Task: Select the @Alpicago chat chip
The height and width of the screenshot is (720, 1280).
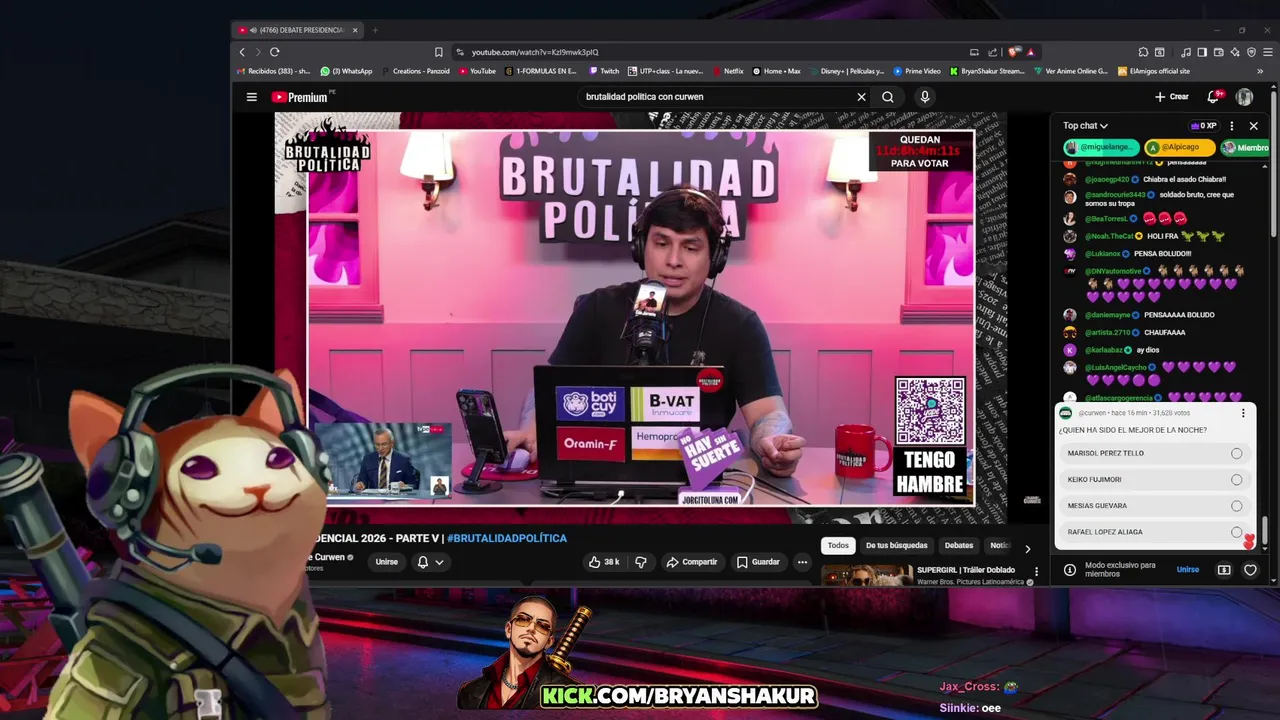Action: click(1180, 147)
